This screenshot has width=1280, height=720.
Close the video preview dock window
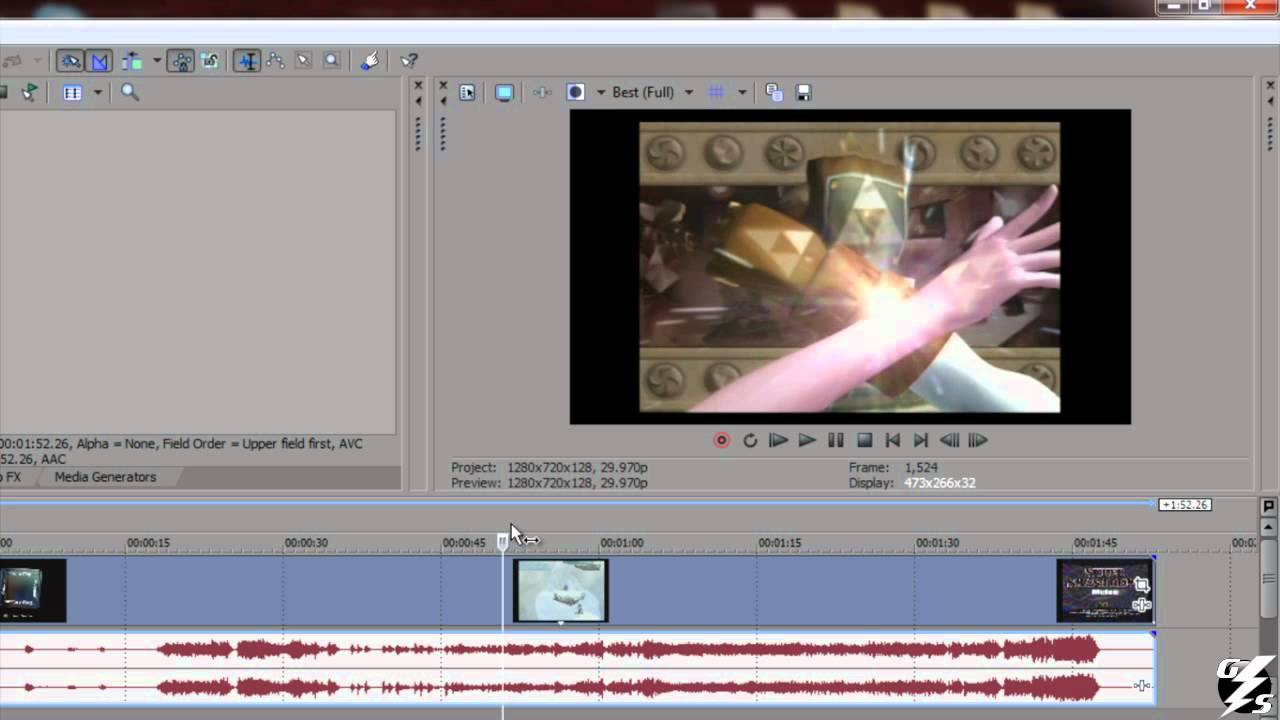(443, 86)
